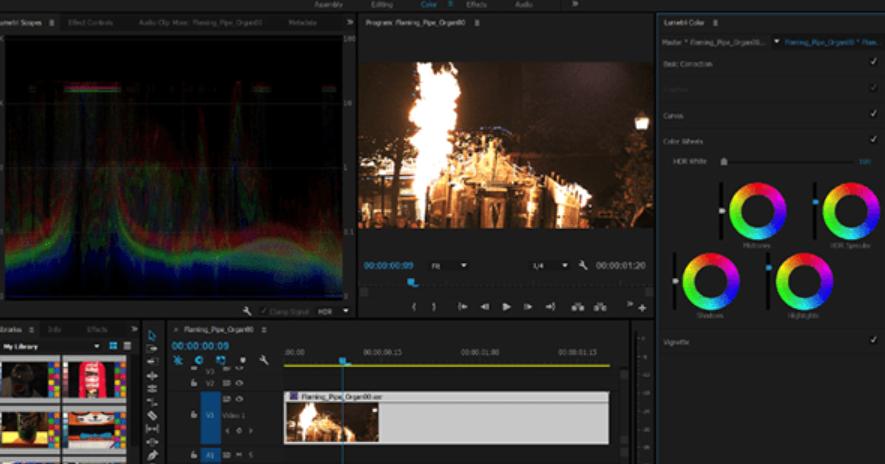The image size is (885, 464).
Task: Select the Slip tool
Action: click(x=152, y=429)
